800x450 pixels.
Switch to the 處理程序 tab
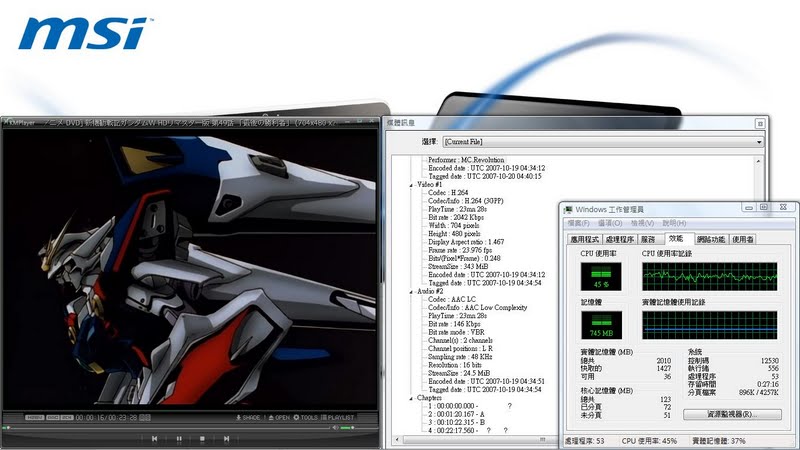pyautogui.click(x=620, y=239)
